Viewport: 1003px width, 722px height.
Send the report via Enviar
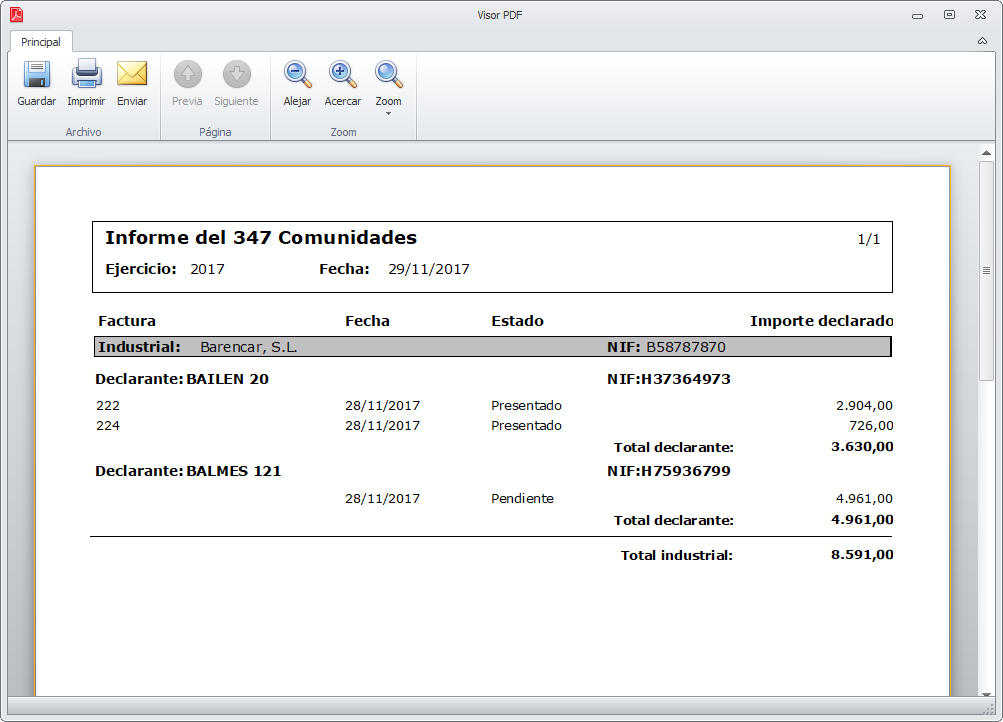coord(132,75)
